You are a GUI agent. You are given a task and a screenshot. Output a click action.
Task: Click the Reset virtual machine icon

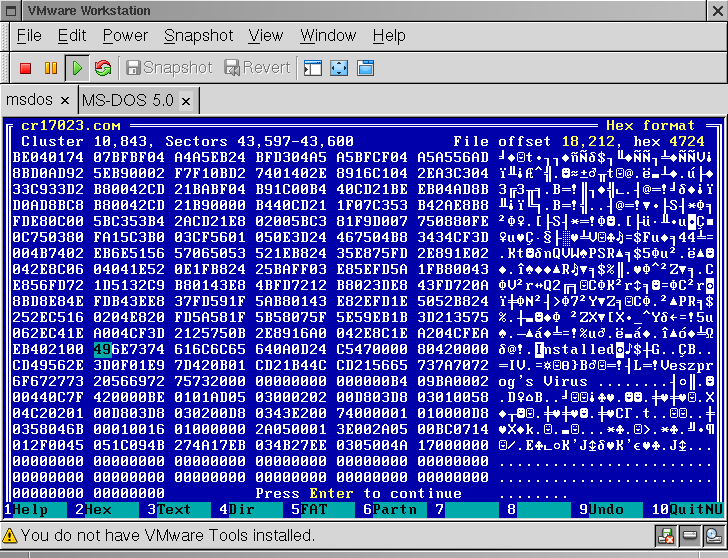pyautogui.click(x=103, y=68)
